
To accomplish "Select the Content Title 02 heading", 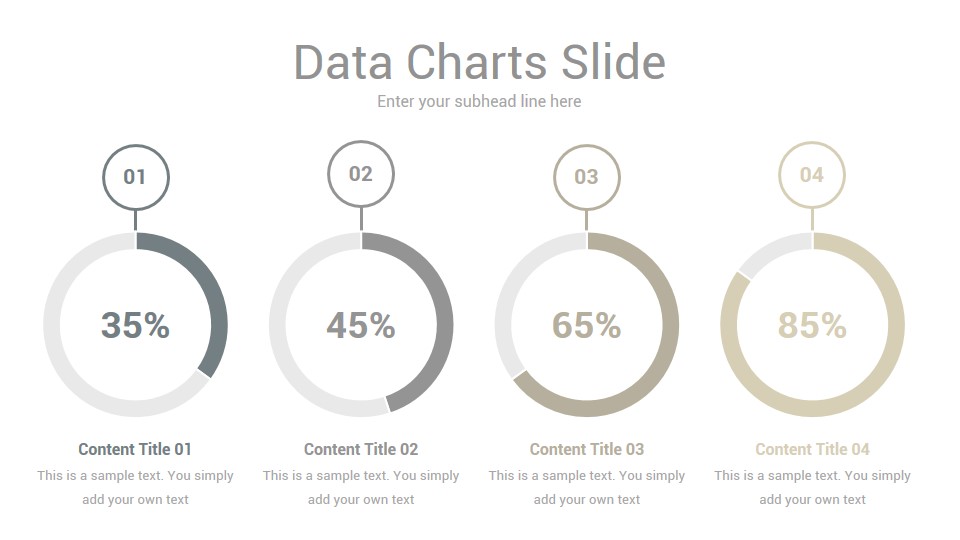I will 361,449.
